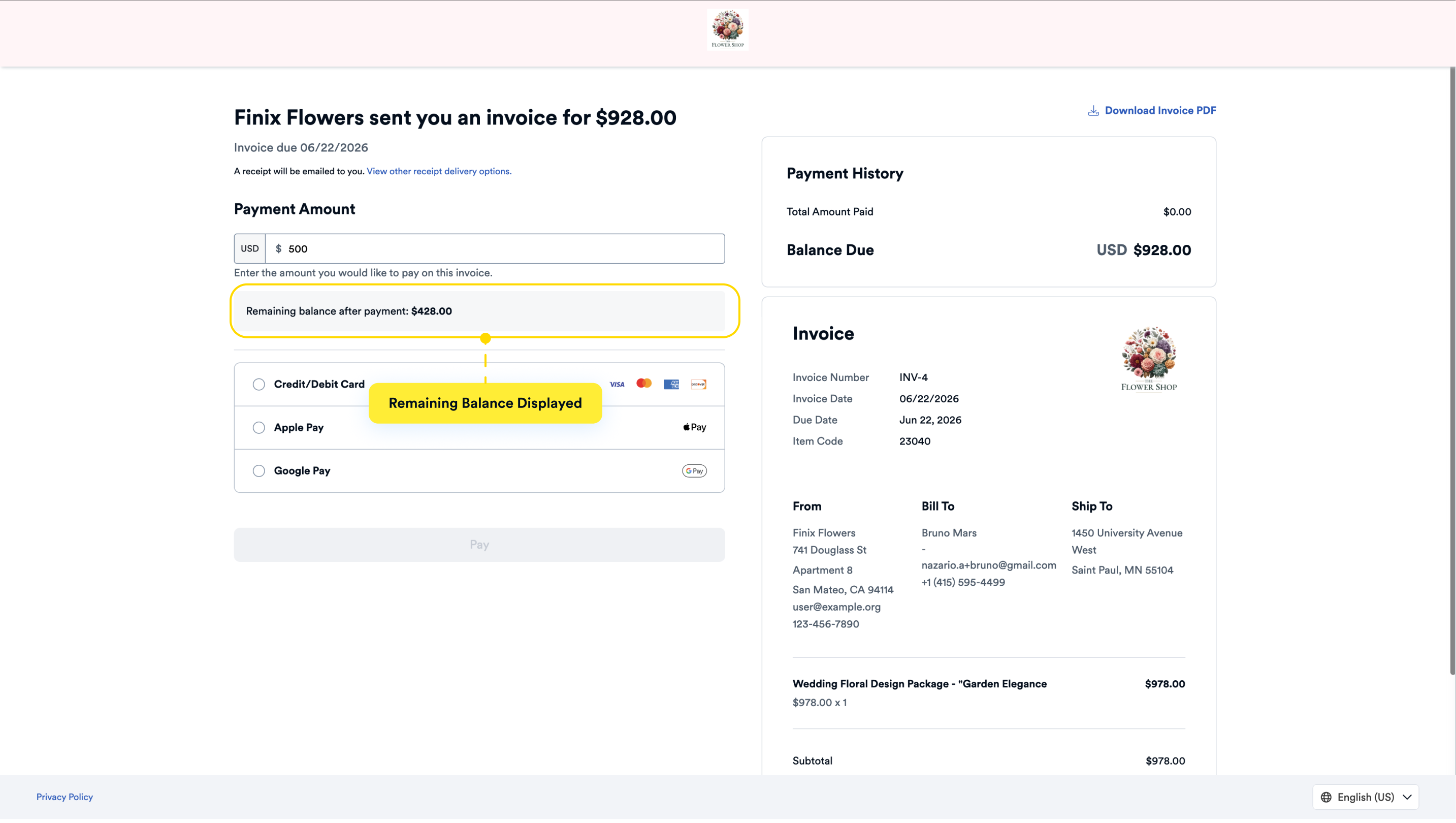Screen dimensions: 1456x823
Task: Click Remaining balance after payment $428.00 text
Action: 349,311
